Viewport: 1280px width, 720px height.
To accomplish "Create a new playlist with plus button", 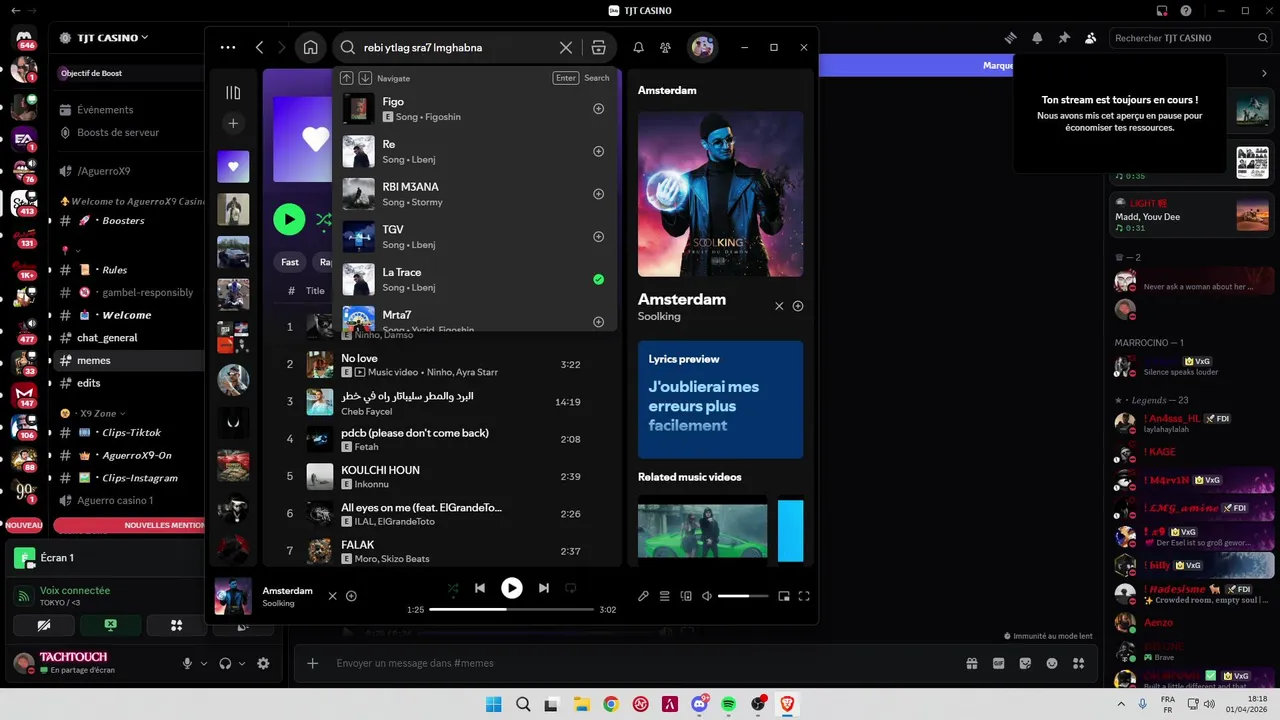I will point(233,123).
